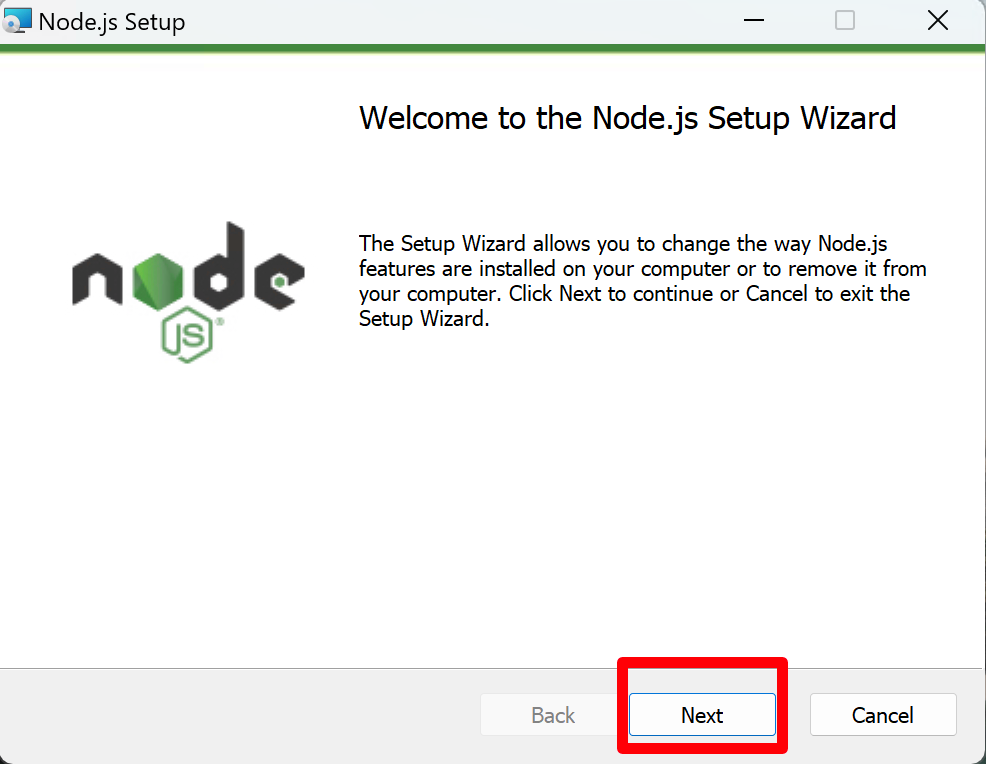The height and width of the screenshot is (764, 986).
Task: Close the Node.js Setup window
Action: pyautogui.click(x=937, y=21)
